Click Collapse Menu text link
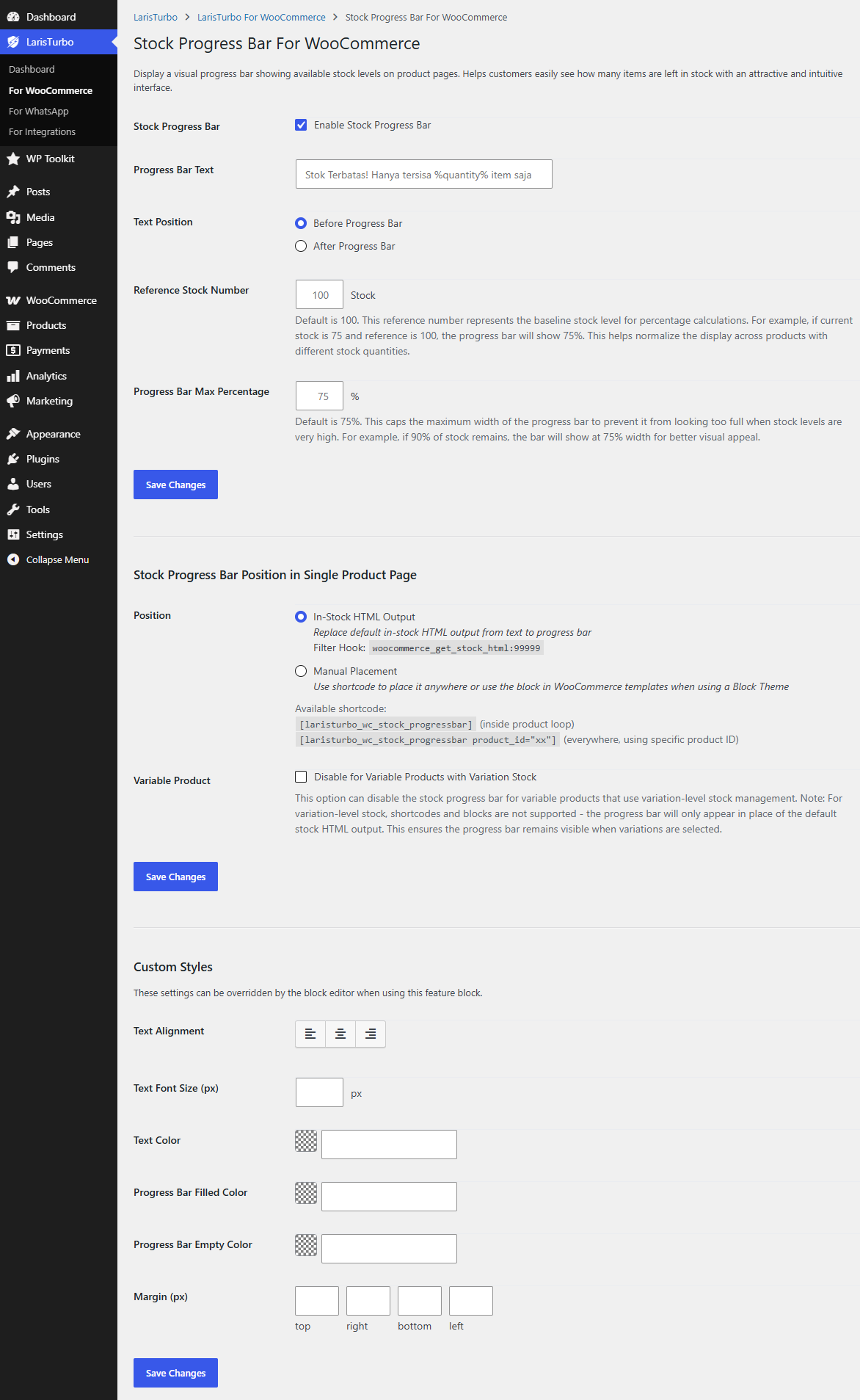 pyautogui.click(x=57, y=559)
